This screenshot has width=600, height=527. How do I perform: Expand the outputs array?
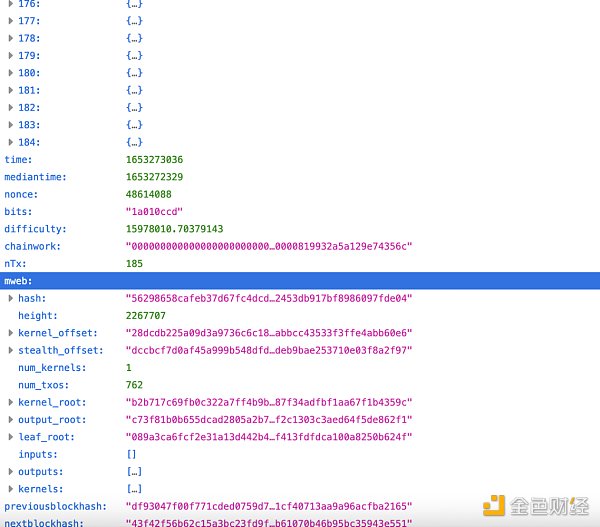pyautogui.click(x=11, y=471)
